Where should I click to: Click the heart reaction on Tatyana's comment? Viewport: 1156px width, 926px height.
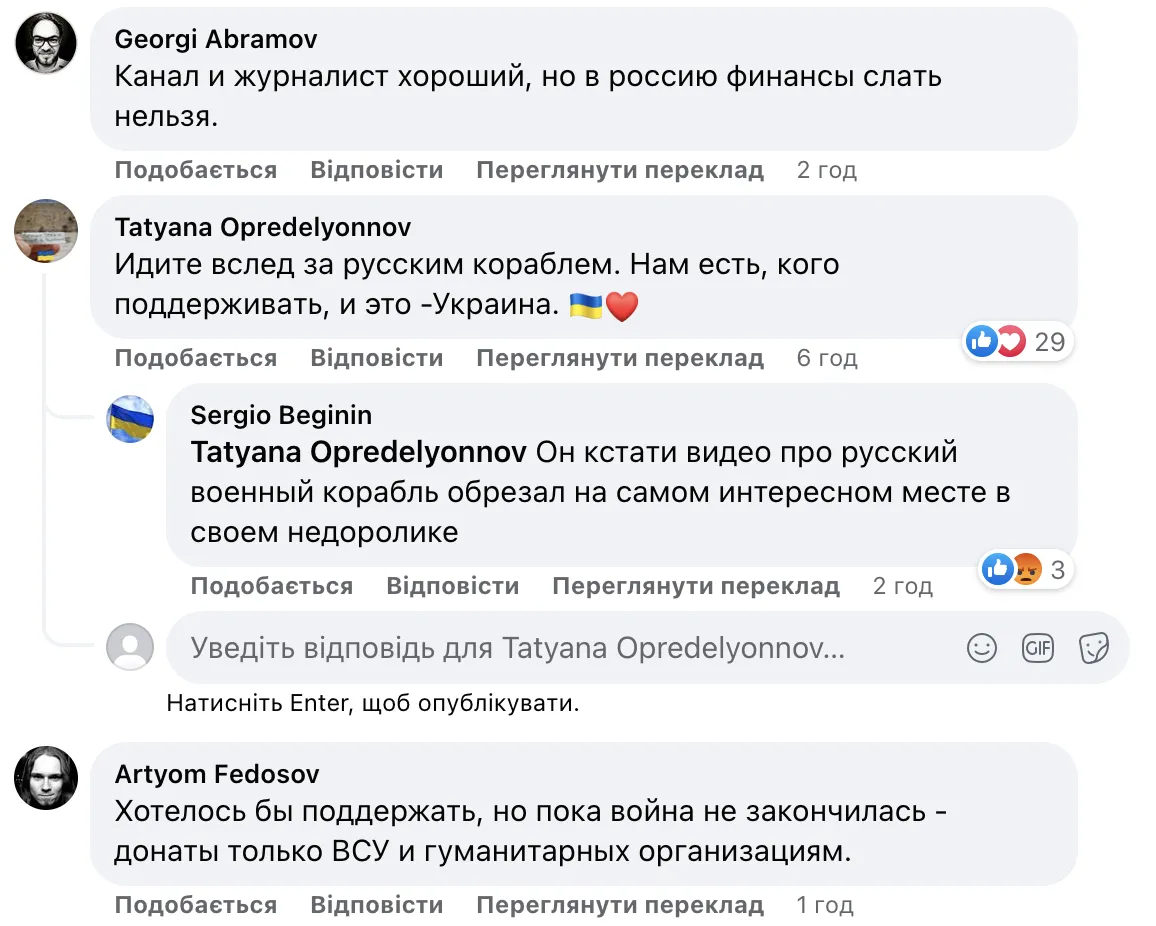pyautogui.click(x=1013, y=341)
